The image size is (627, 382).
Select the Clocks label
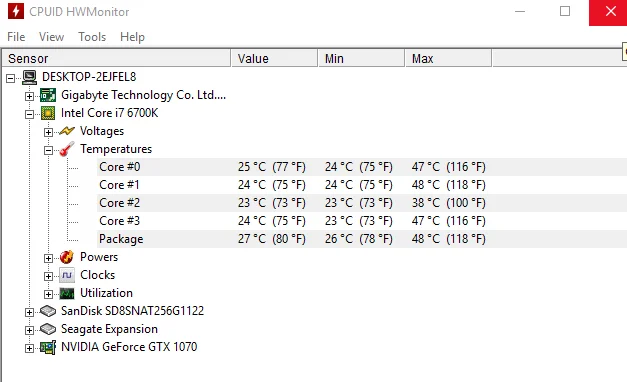98,275
